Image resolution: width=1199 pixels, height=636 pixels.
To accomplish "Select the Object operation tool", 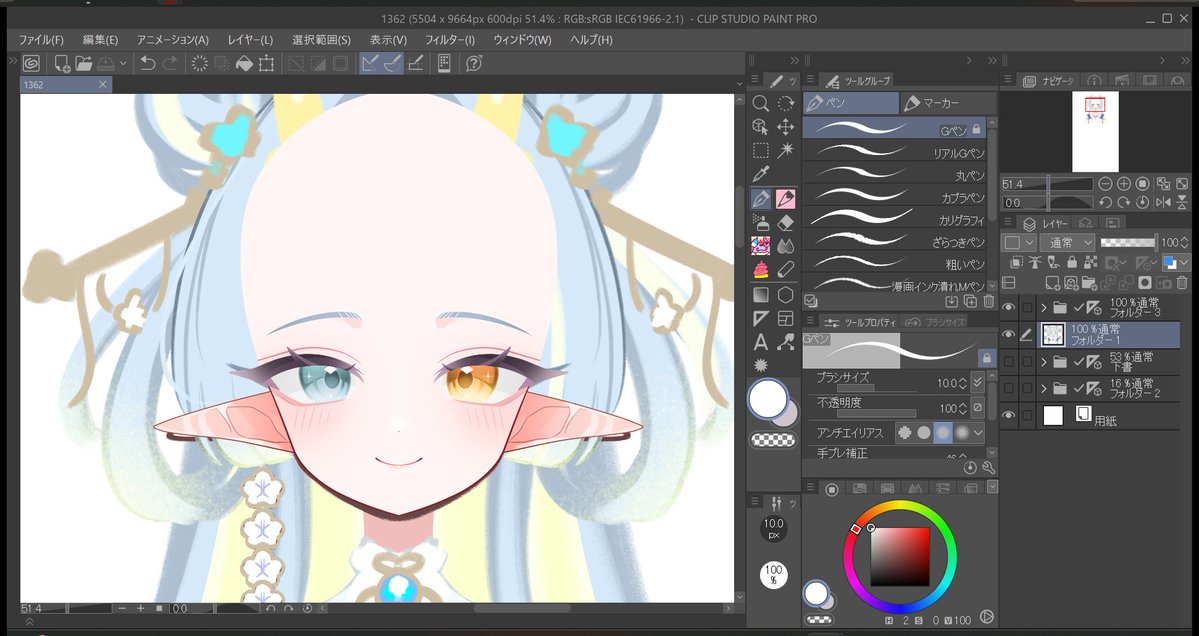I will pyautogui.click(x=760, y=126).
